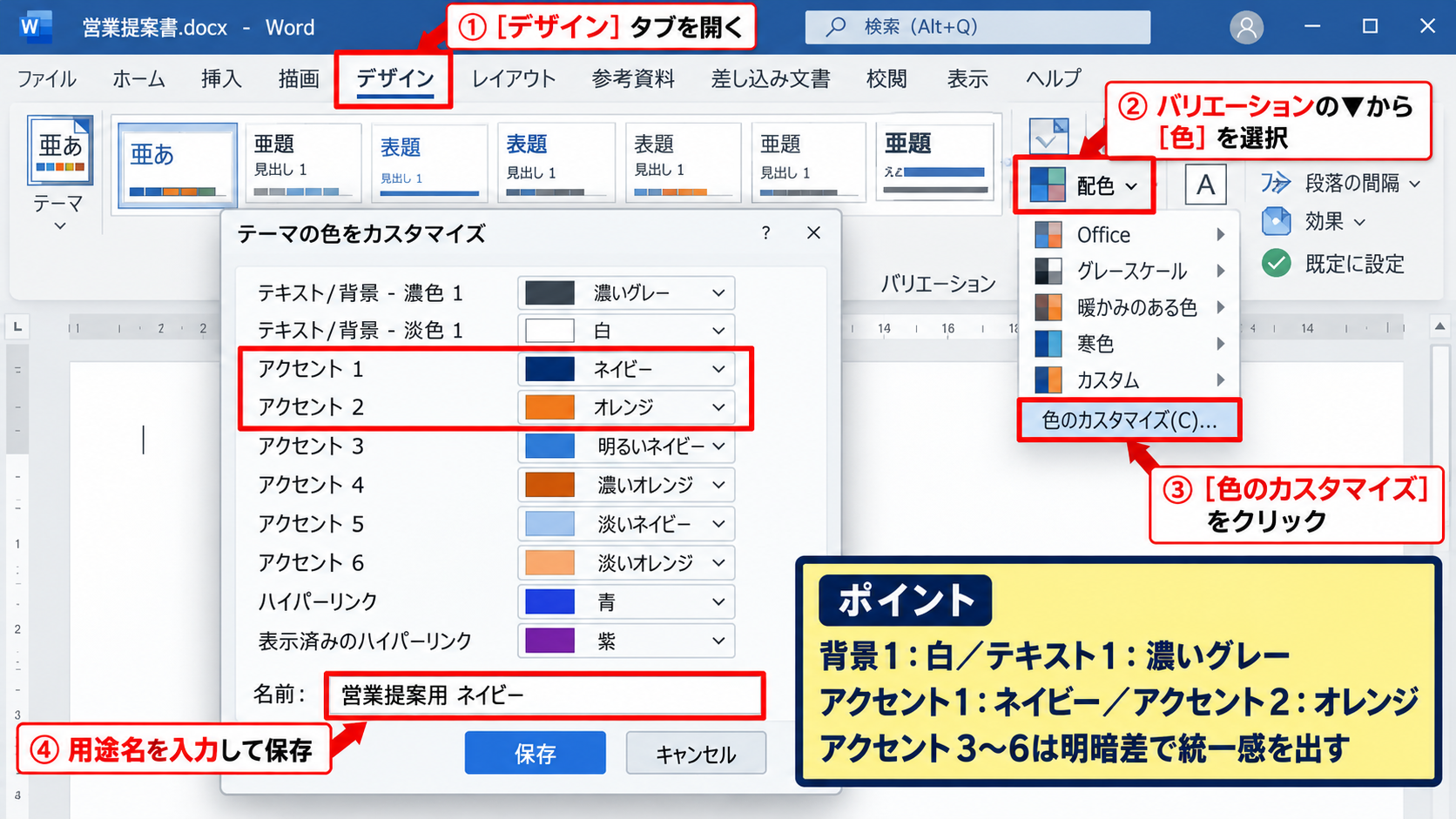This screenshot has width=1456, height=819.
Task: Open テキスト/背景 - 淡色 1 color dropdown
Action: pyautogui.click(x=626, y=331)
